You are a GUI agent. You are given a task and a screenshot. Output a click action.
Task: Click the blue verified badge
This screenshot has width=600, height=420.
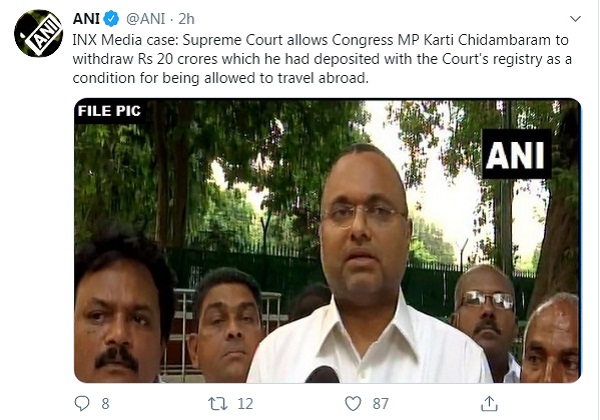[x=112, y=19]
